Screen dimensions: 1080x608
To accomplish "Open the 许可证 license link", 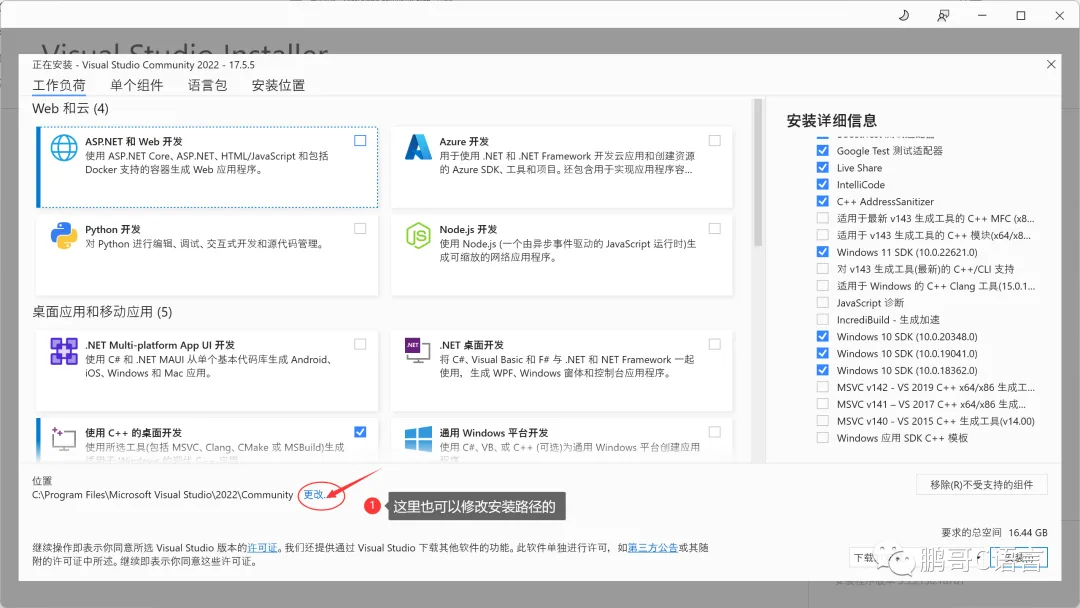I will click(262, 548).
